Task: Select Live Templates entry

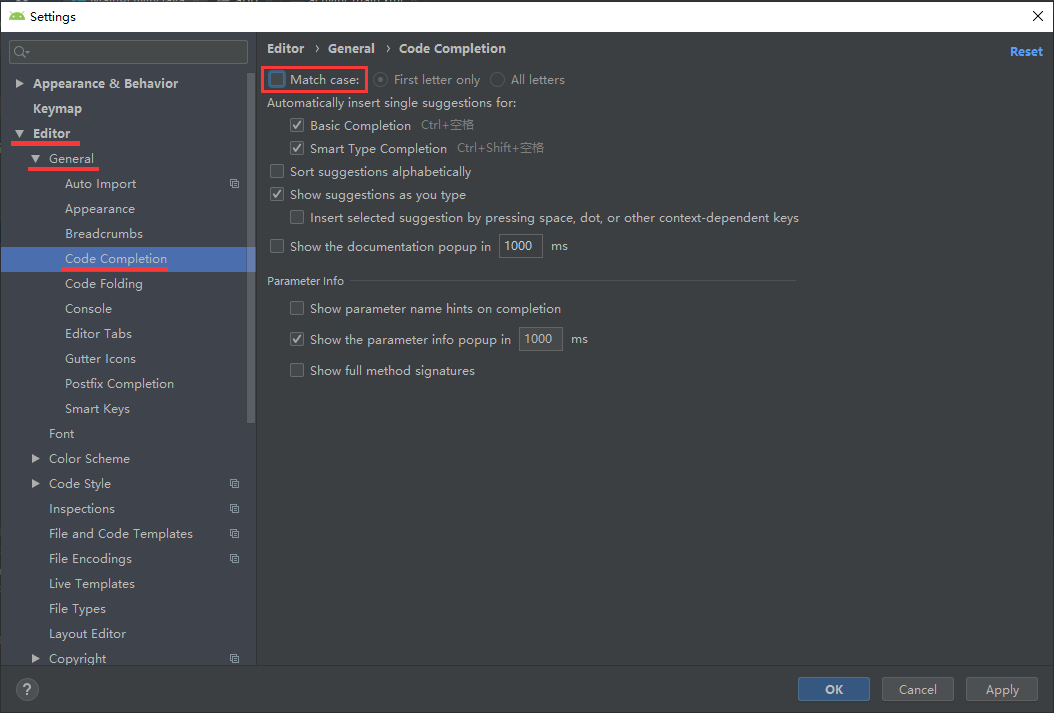Action: (x=91, y=583)
